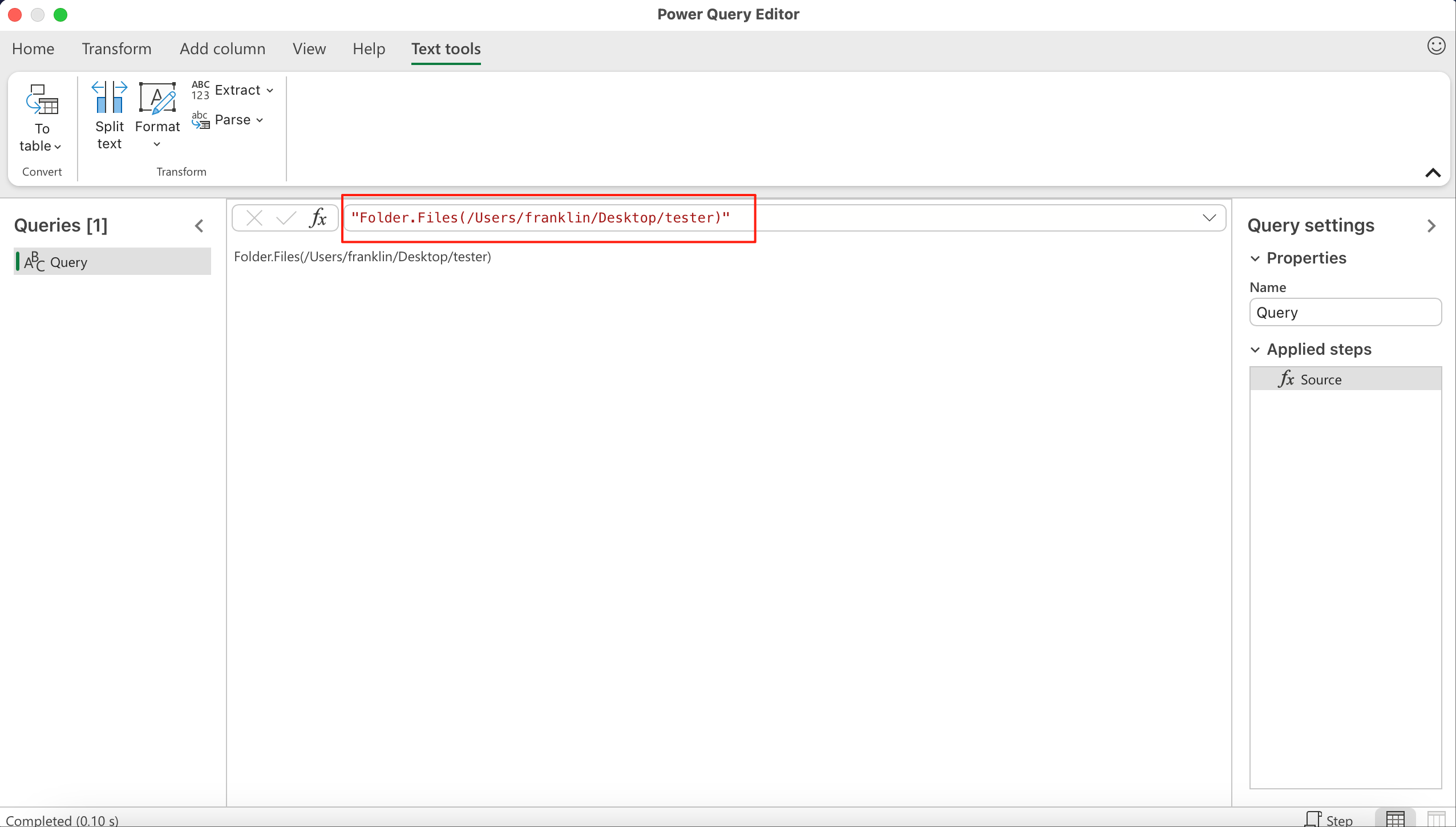Image resolution: width=1456 pixels, height=827 pixels.
Task: Switch to data table view icon
Action: [1395, 819]
